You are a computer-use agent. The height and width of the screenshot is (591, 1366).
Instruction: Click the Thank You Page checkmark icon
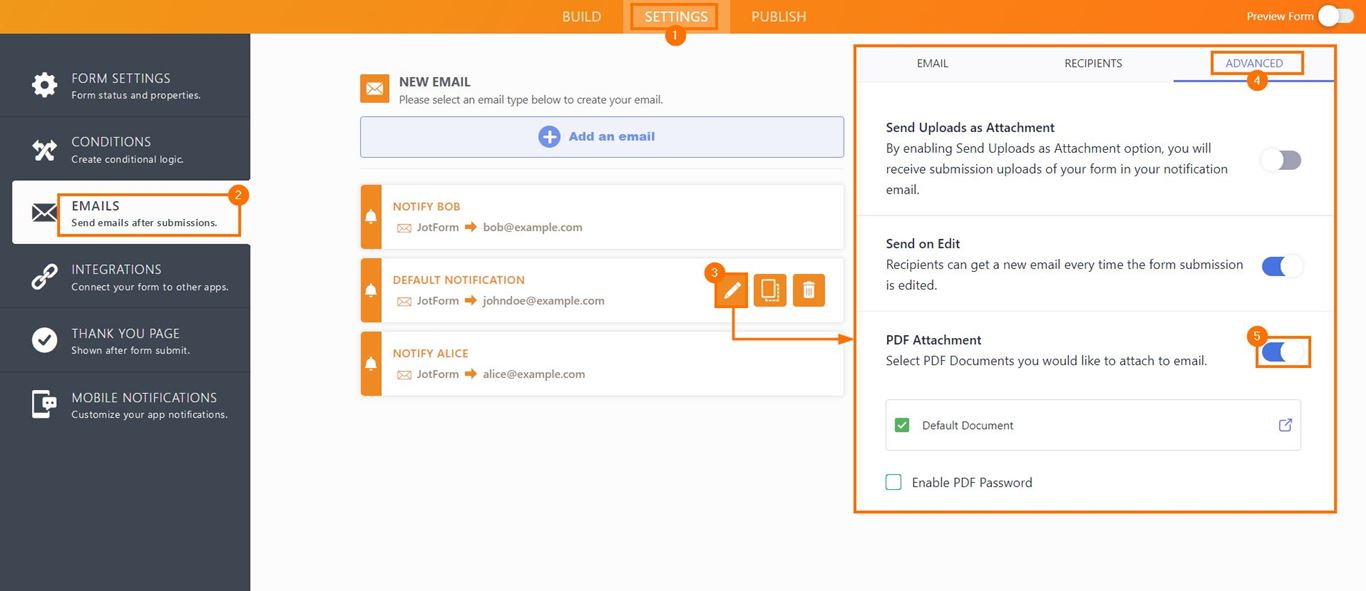point(44,341)
